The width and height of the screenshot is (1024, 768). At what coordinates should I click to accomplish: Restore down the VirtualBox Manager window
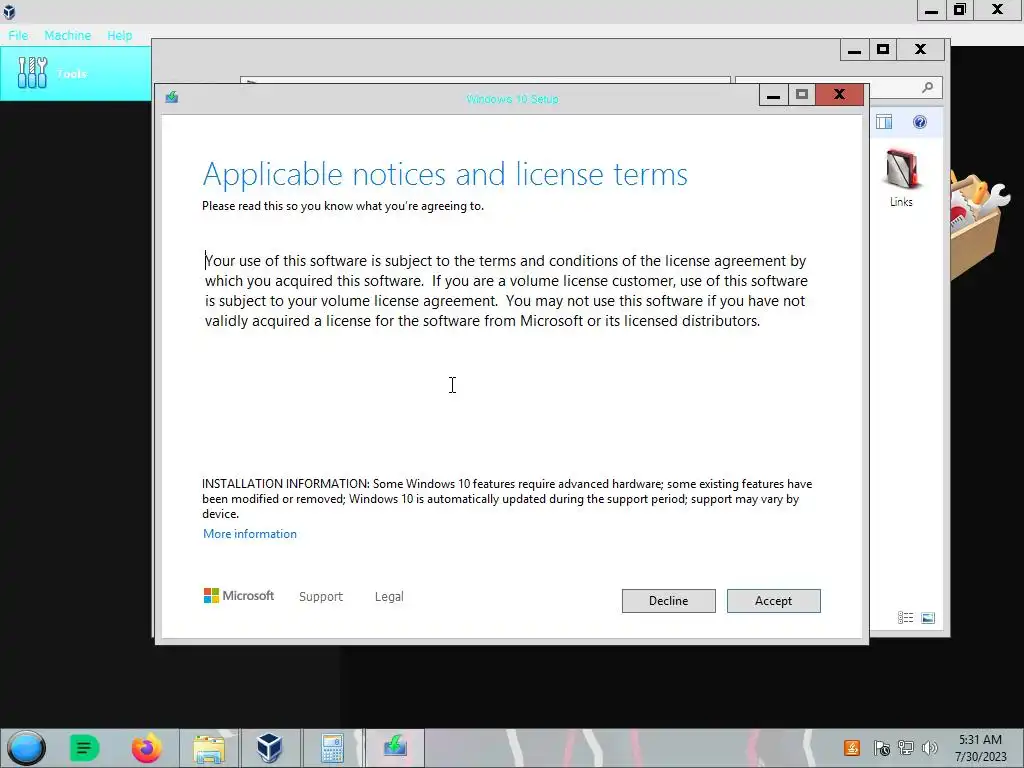pyautogui.click(x=960, y=10)
